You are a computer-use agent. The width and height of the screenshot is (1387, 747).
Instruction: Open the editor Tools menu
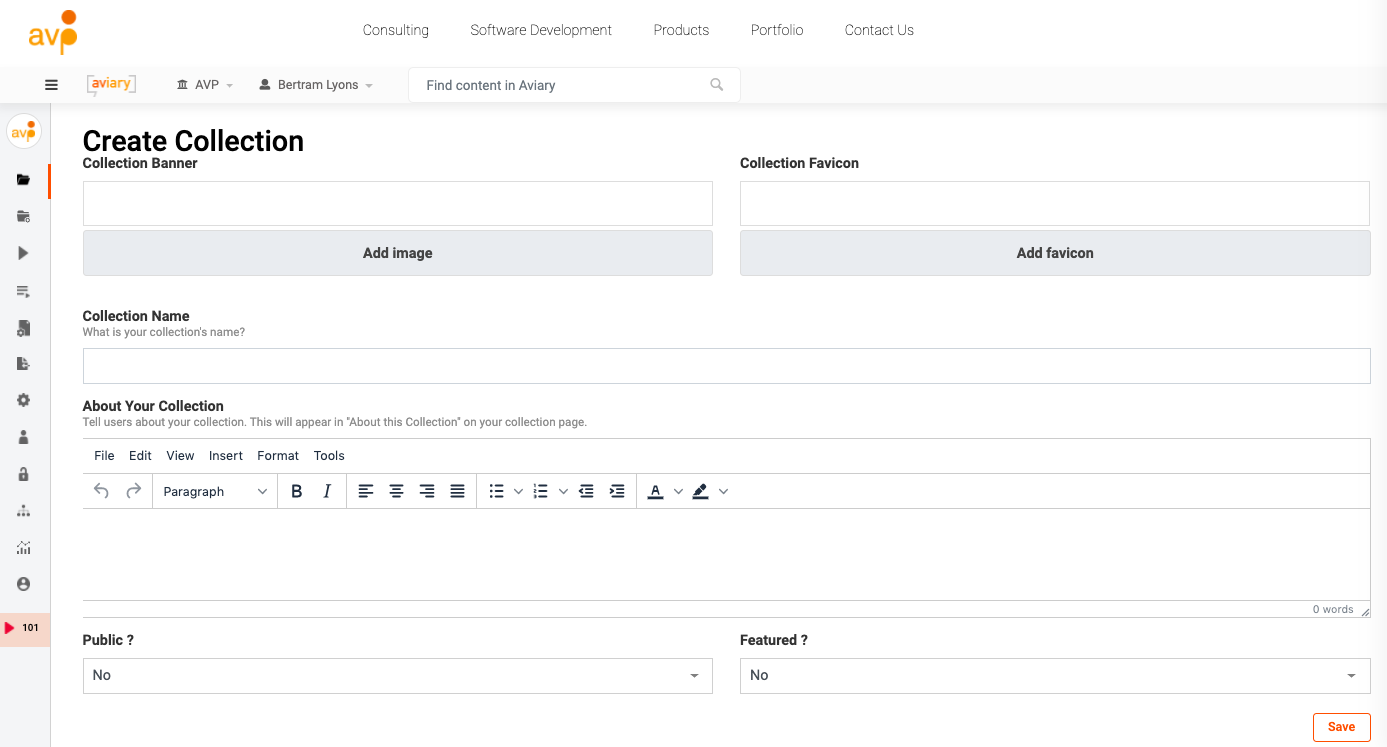[x=329, y=455]
